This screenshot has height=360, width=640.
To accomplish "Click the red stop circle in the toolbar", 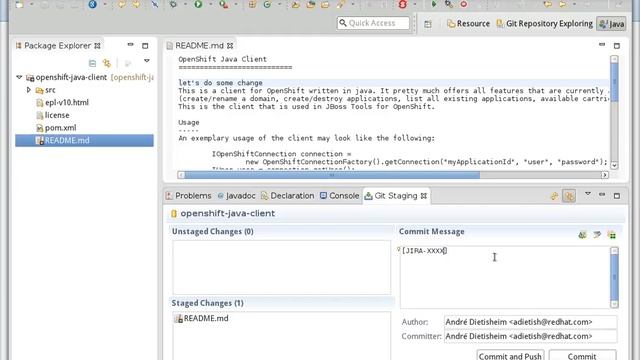I will tap(464, 4).
